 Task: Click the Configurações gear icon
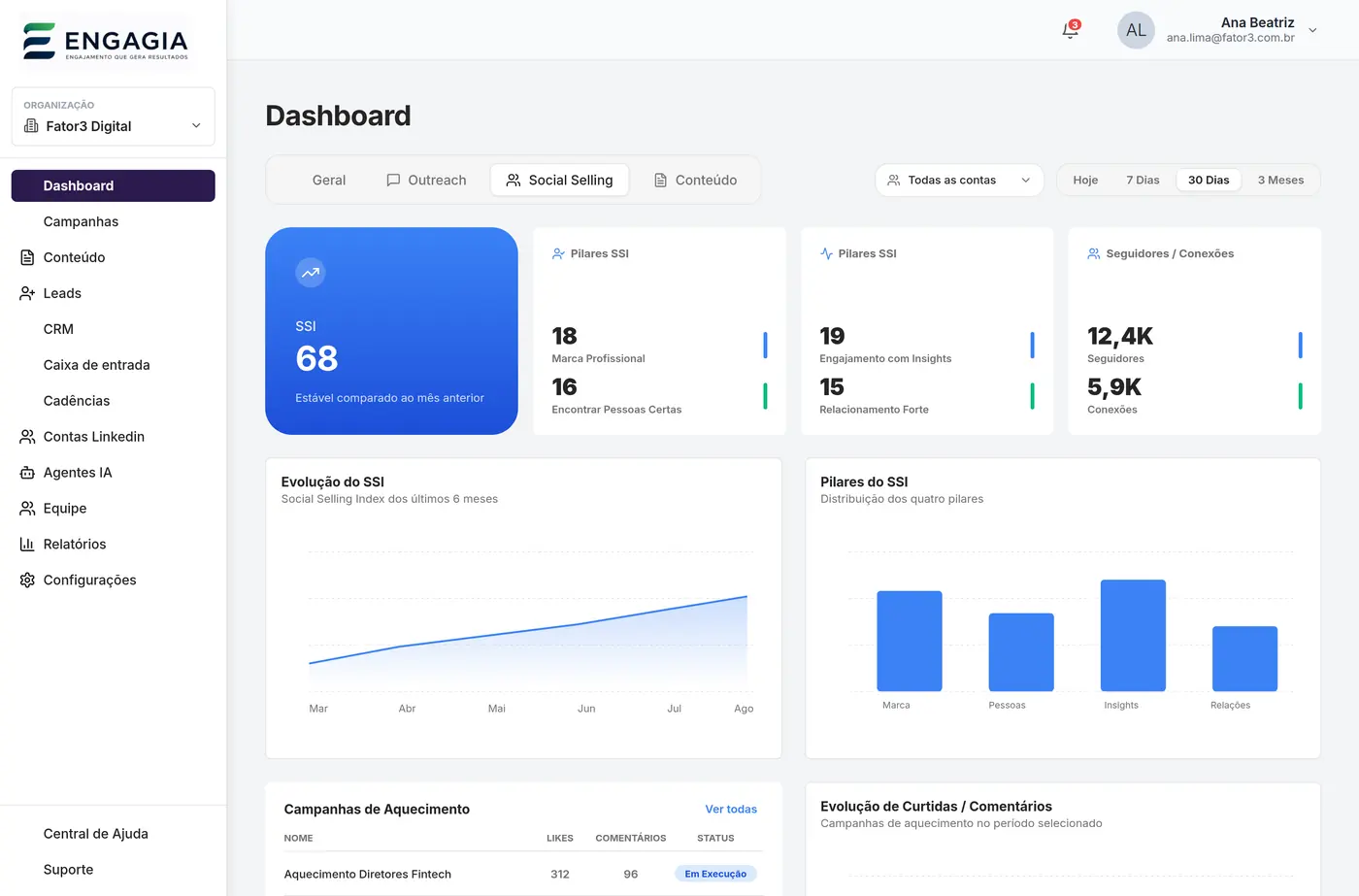click(27, 581)
